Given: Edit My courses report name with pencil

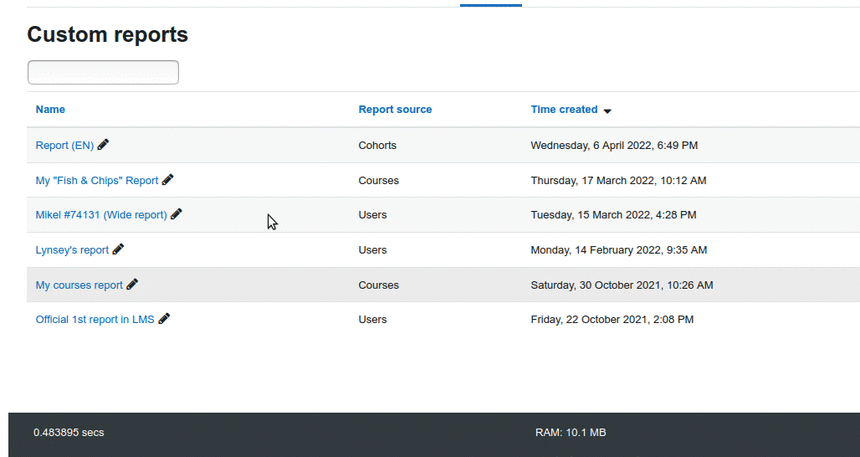Looking at the screenshot, I should coord(132,284).
